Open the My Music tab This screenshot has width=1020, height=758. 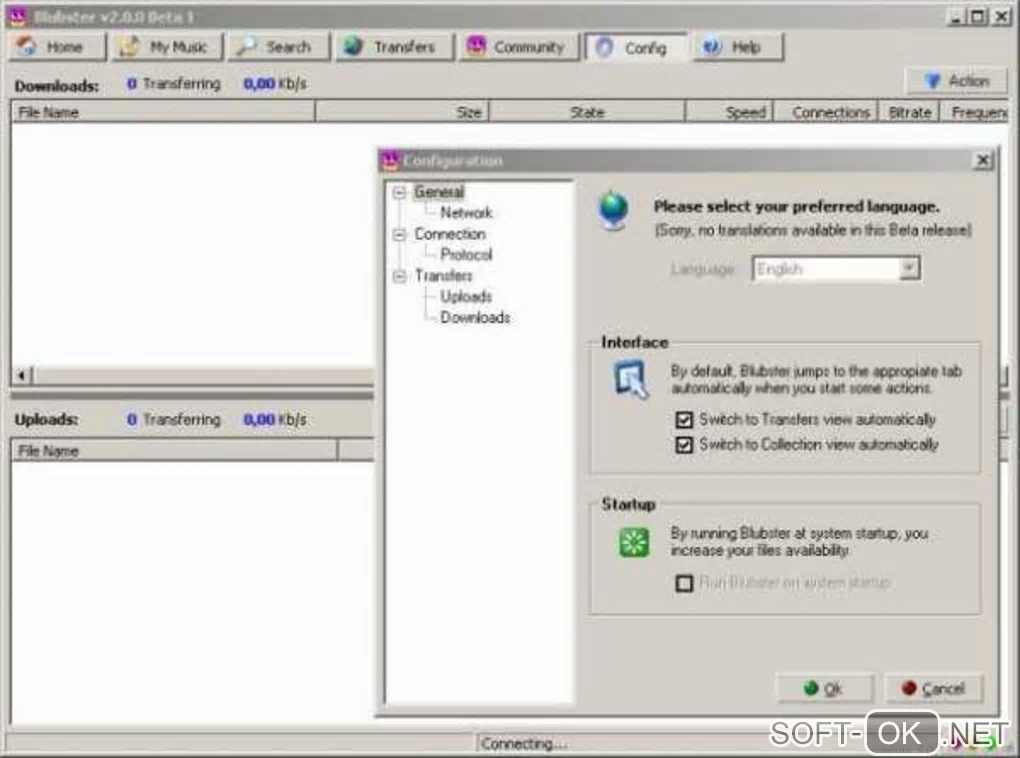tap(167, 47)
